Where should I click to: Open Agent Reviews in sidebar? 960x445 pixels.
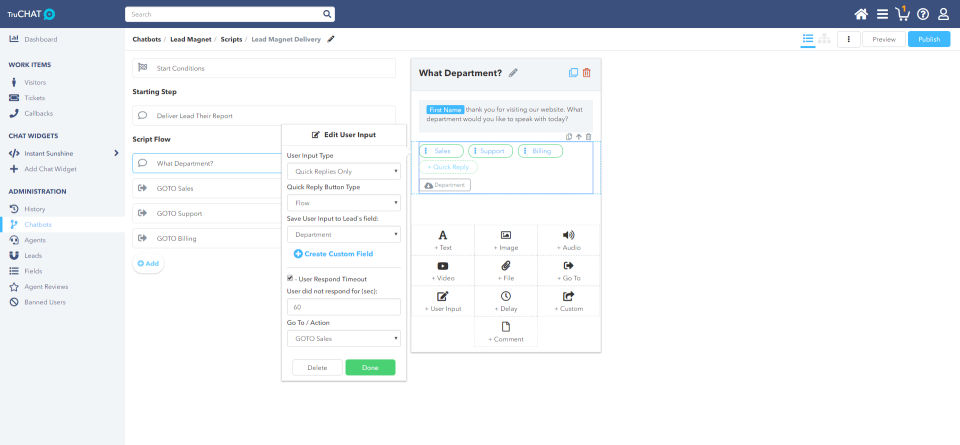[x=46, y=286]
